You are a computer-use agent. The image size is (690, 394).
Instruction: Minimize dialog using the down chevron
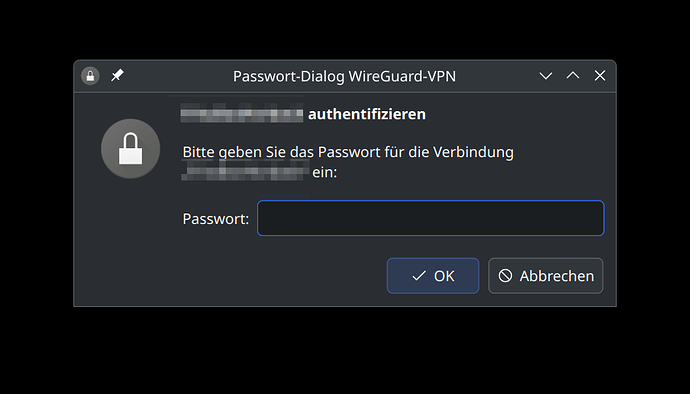point(546,76)
